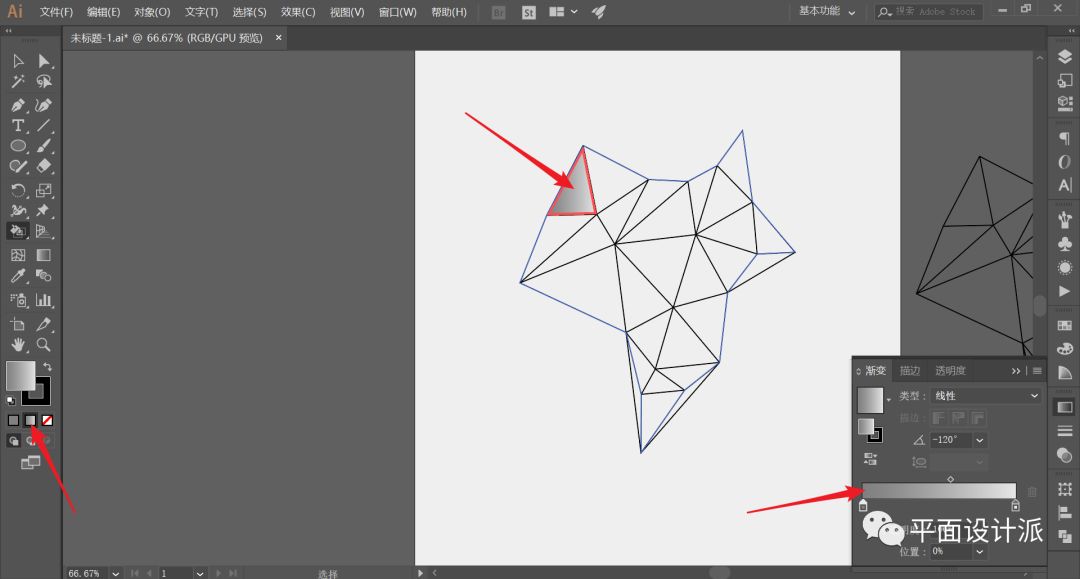Activate the Zoom magnifier tool
This screenshot has width=1080, height=579.
click(44, 345)
